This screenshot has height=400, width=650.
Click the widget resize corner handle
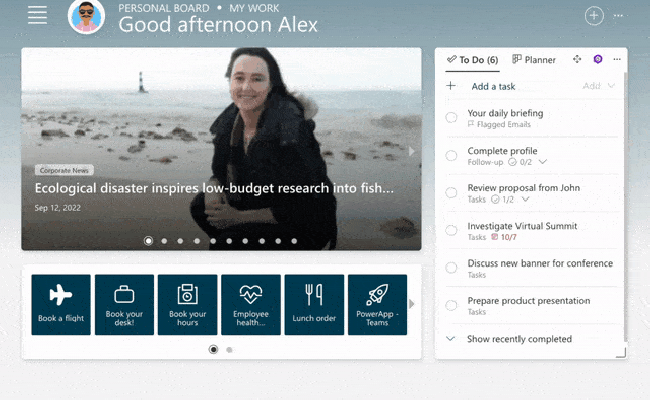point(621,353)
